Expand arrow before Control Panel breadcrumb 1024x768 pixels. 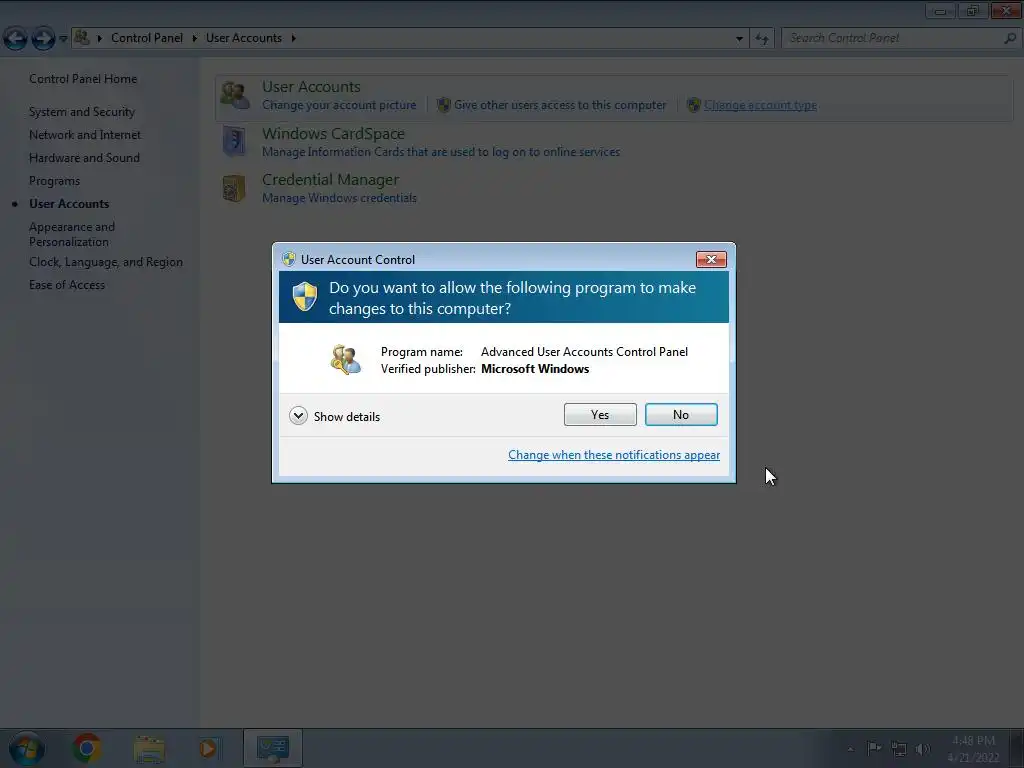pos(99,38)
